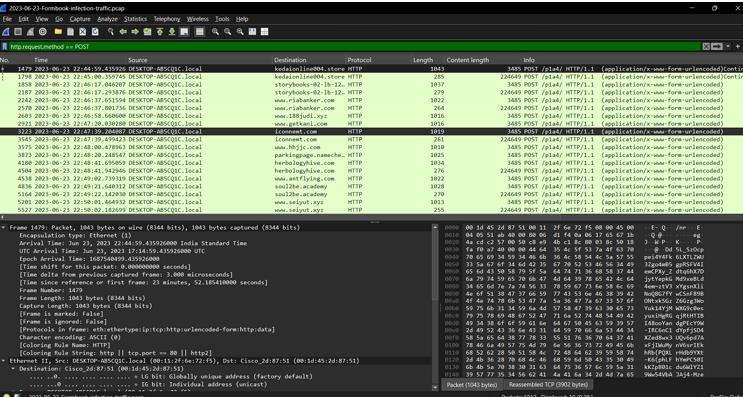Open the Help menu
Screen dimensions: 743x397
pos(242,19)
